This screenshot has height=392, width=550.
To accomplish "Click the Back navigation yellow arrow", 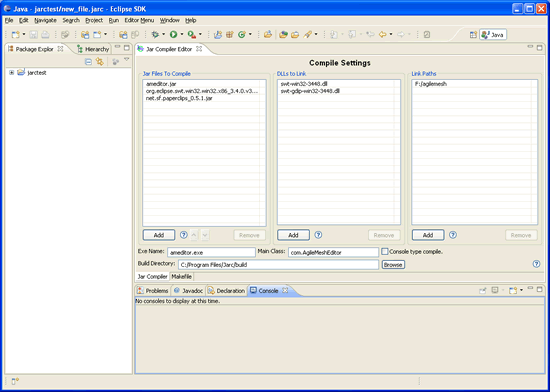I will coord(383,34).
